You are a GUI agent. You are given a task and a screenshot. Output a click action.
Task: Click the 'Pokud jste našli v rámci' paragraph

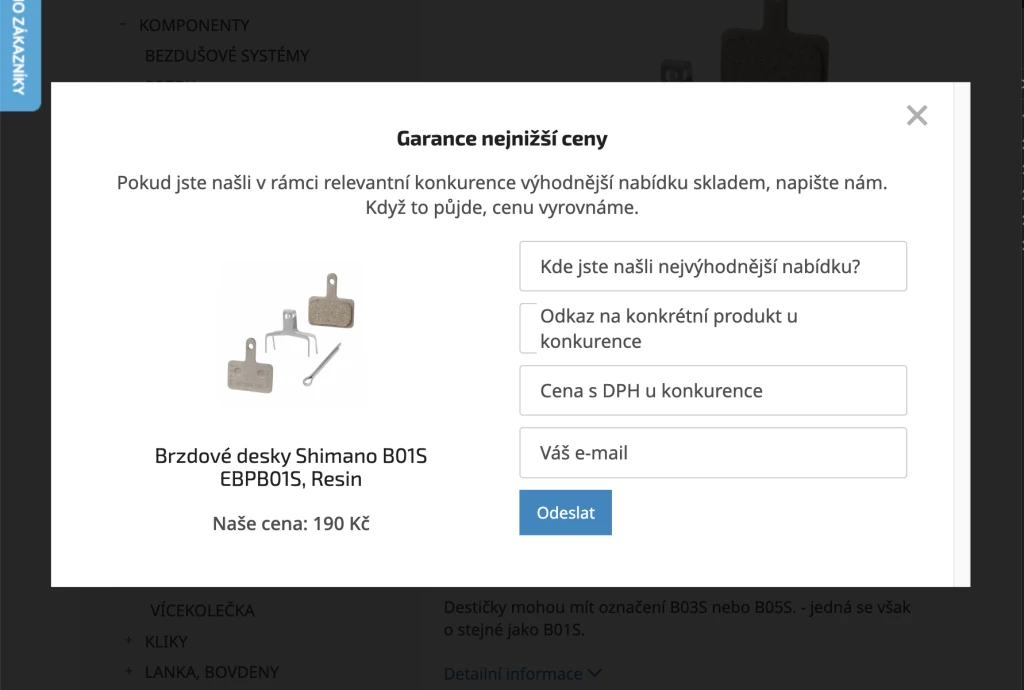[502, 195]
